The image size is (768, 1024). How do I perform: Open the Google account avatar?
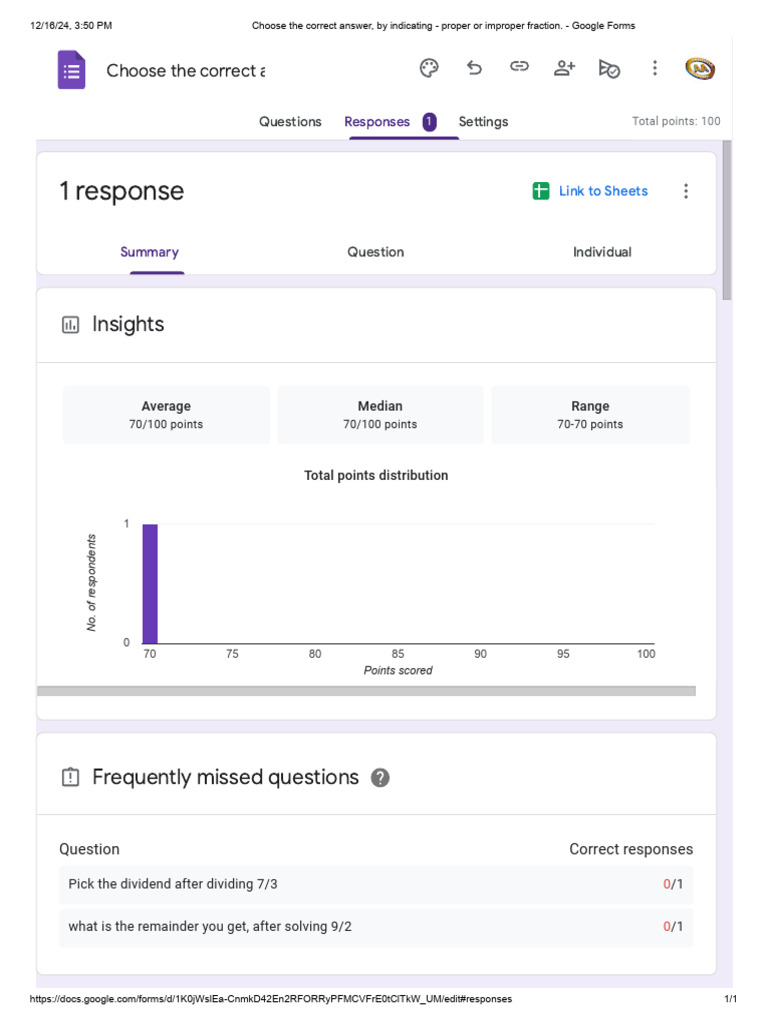pos(699,68)
